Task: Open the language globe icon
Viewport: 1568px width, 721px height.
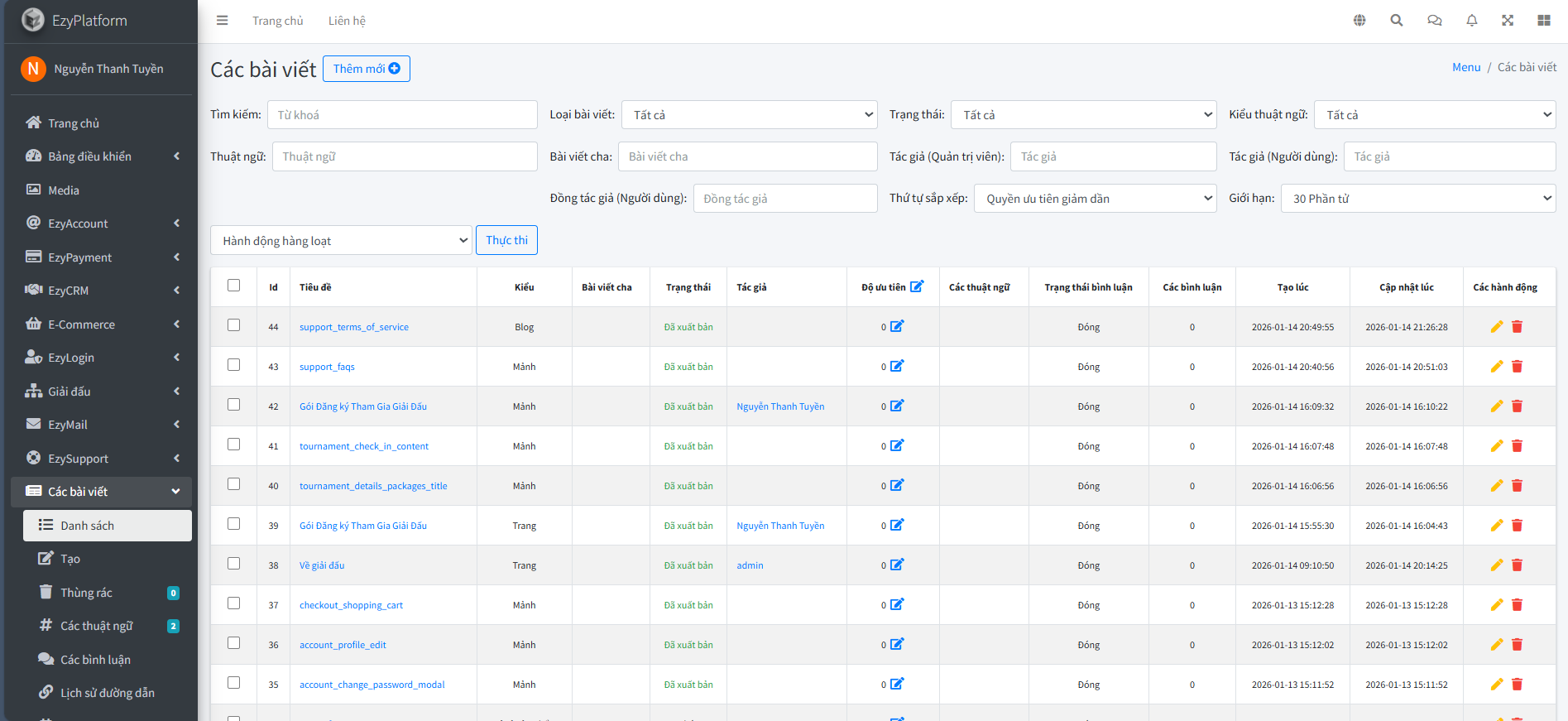Action: click(x=1359, y=21)
